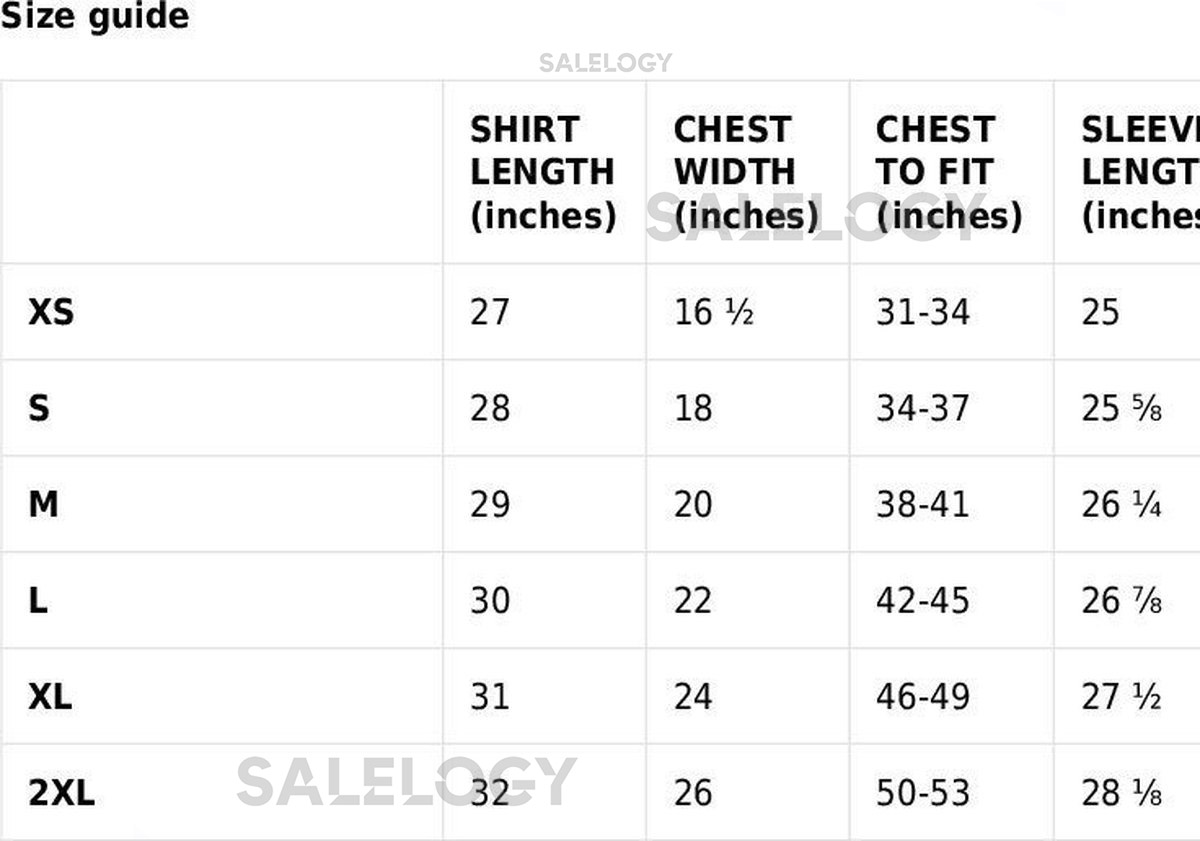Image resolution: width=1200 pixels, height=841 pixels.
Task: Click the sleeve length value 28 ⅛
Action: pyautogui.click(x=1121, y=794)
